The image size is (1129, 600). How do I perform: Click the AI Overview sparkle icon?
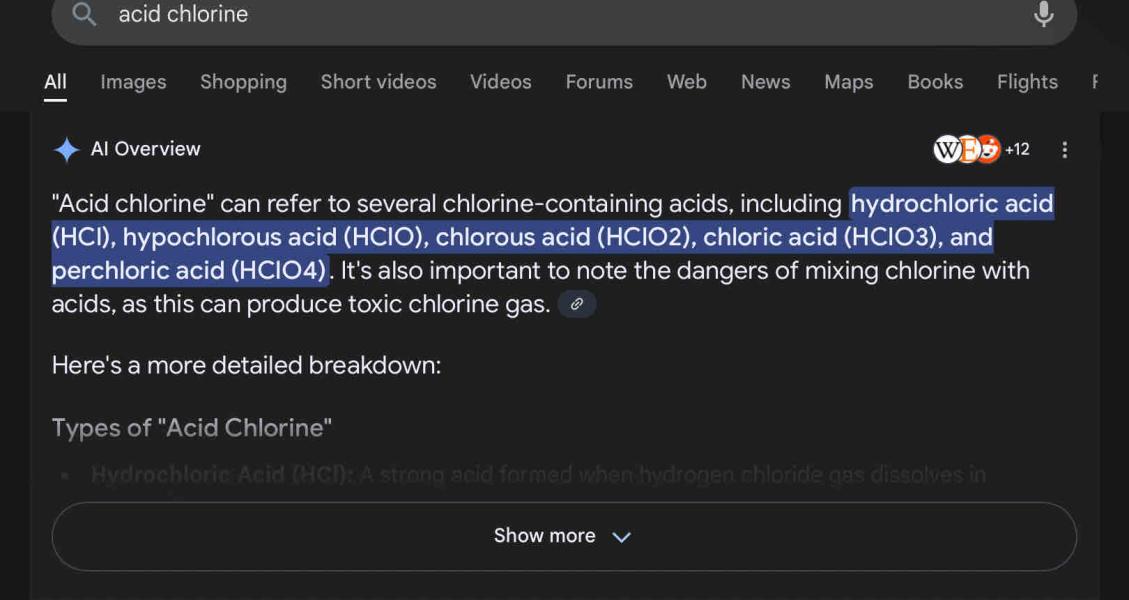pyautogui.click(x=67, y=150)
